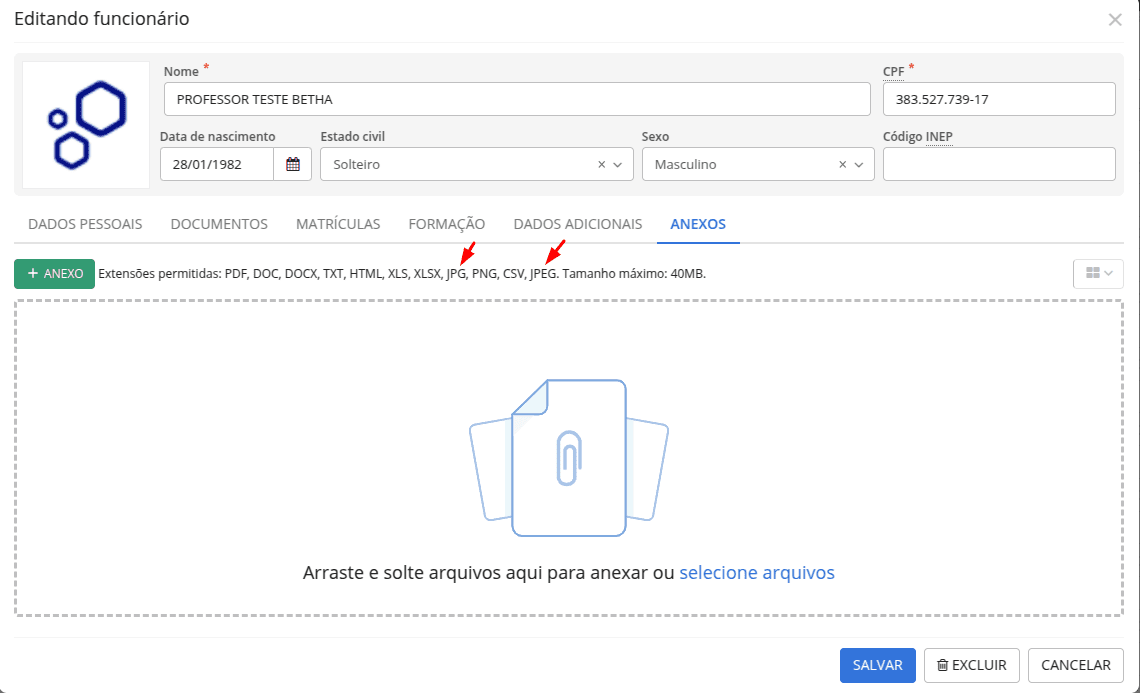Viewport: 1140px width, 693px height.
Task: Focus the Nome input field
Action: [517, 99]
